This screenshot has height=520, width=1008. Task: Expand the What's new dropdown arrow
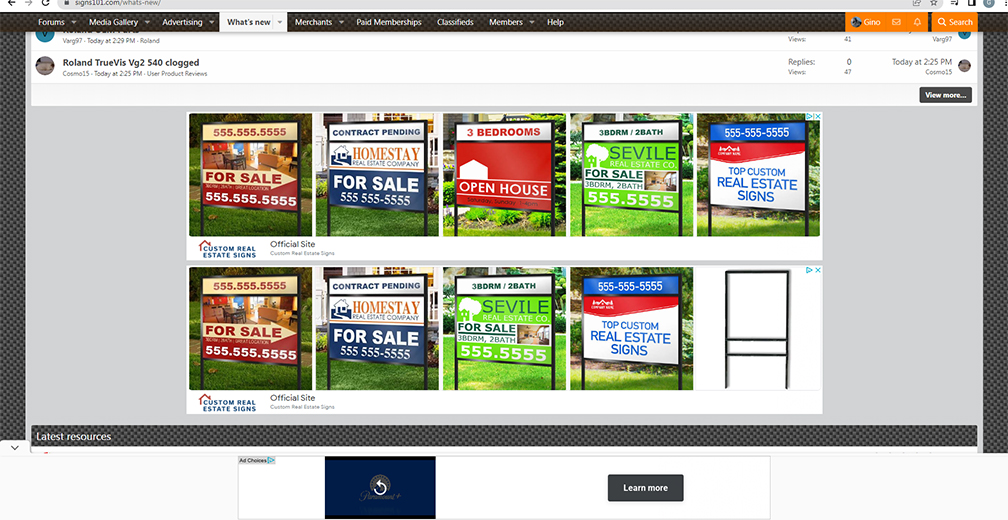(x=280, y=22)
